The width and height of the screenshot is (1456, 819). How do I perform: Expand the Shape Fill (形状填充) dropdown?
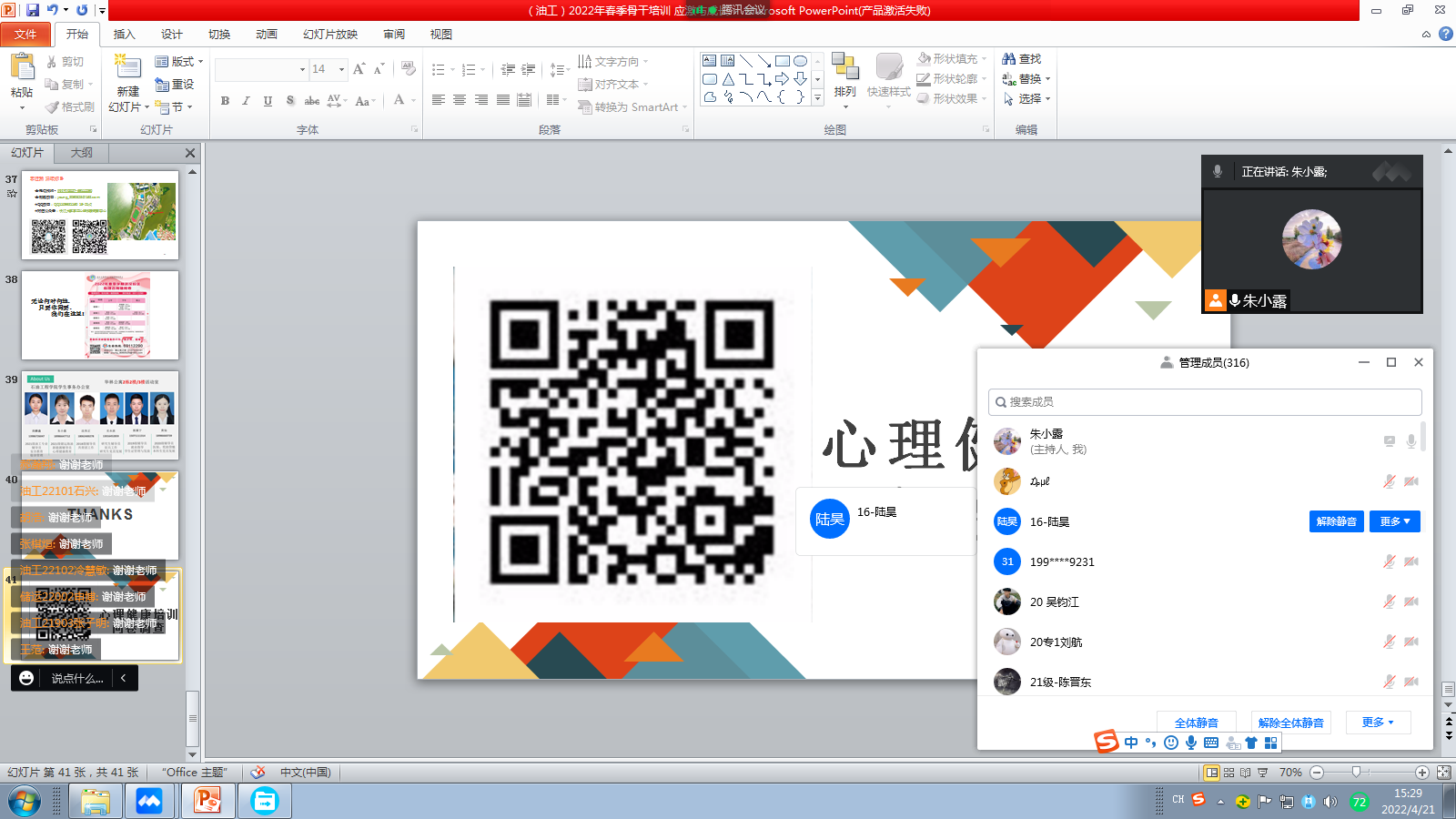pyautogui.click(x=984, y=59)
